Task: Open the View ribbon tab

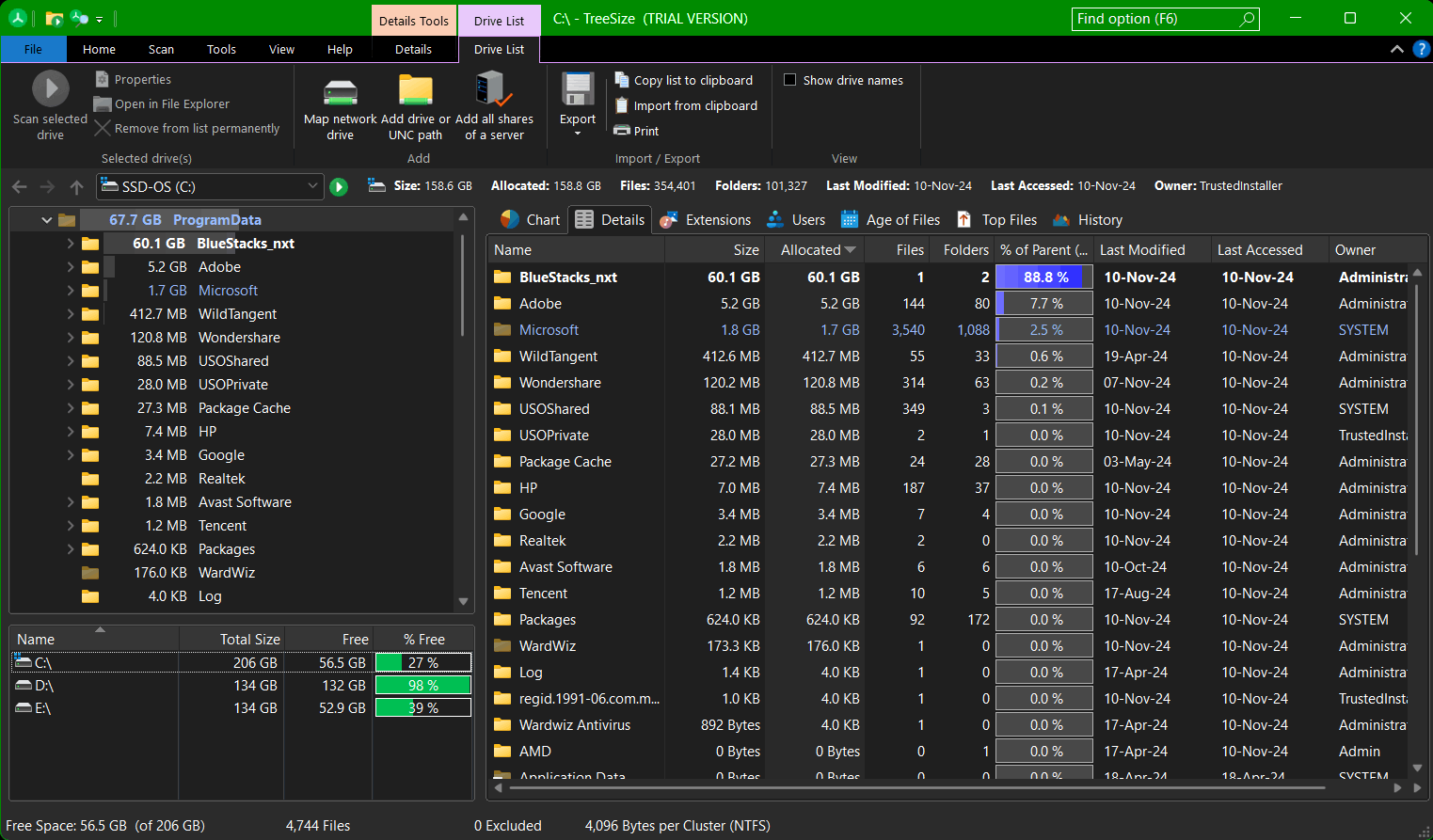Action: pyautogui.click(x=281, y=49)
